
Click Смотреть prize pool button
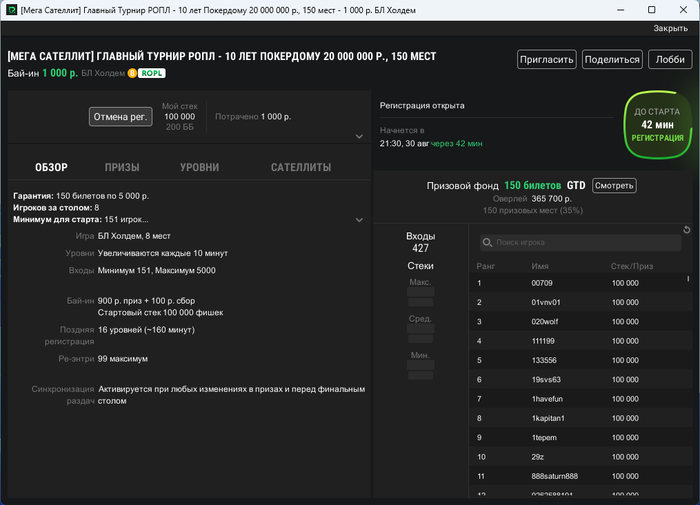[614, 186]
